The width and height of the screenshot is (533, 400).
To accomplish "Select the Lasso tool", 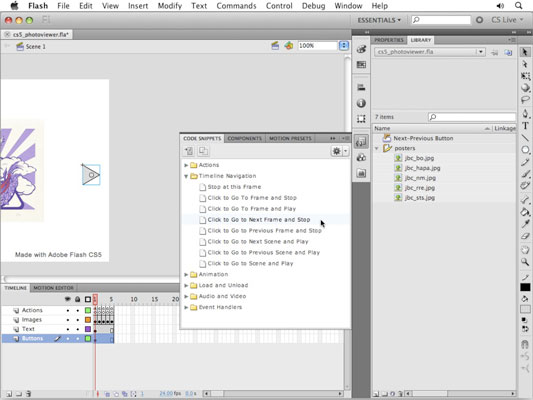I will pos(525,100).
